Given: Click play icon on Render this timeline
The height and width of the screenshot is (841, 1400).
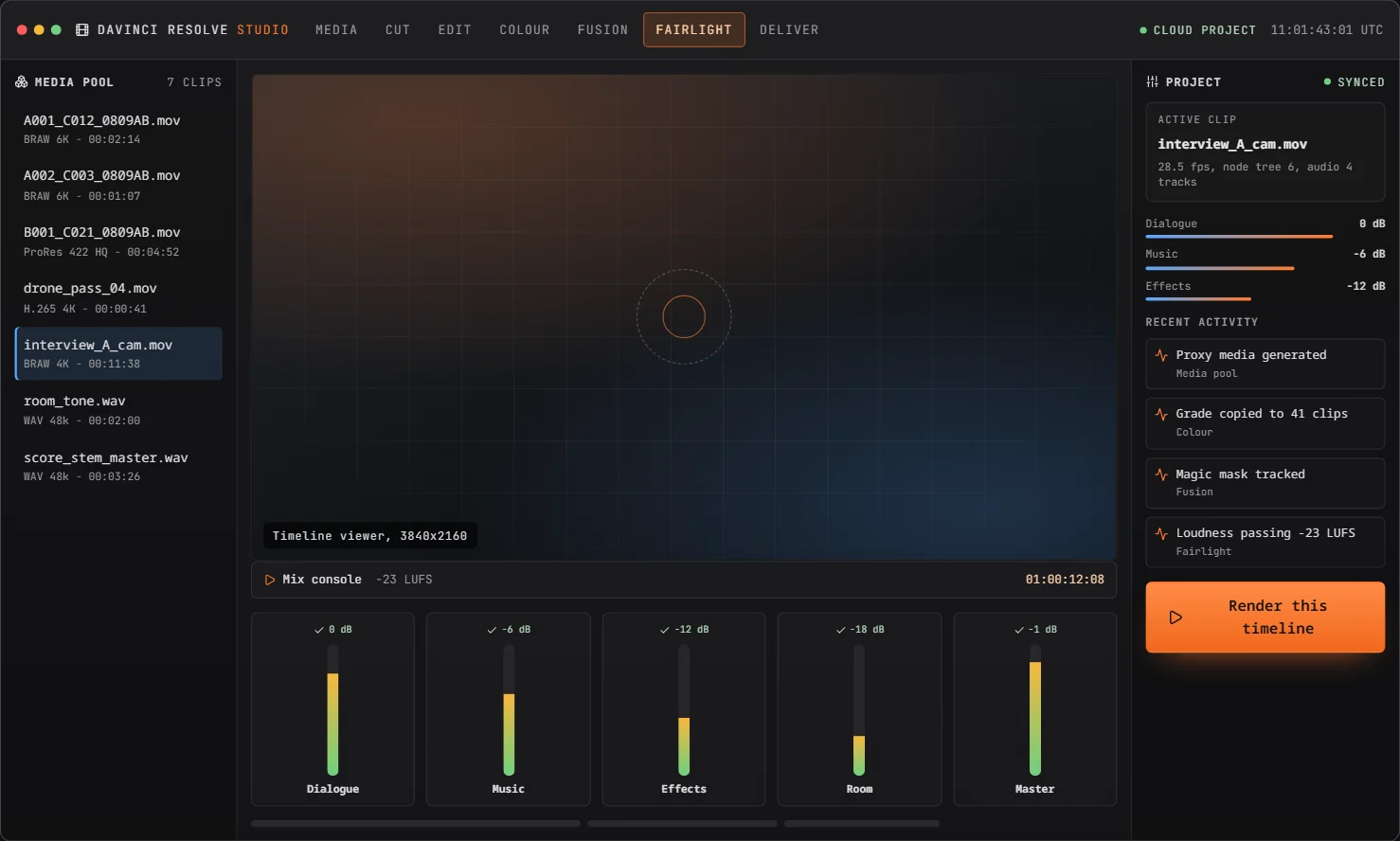Looking at the screenshot, I should [x=1176, y=617].
